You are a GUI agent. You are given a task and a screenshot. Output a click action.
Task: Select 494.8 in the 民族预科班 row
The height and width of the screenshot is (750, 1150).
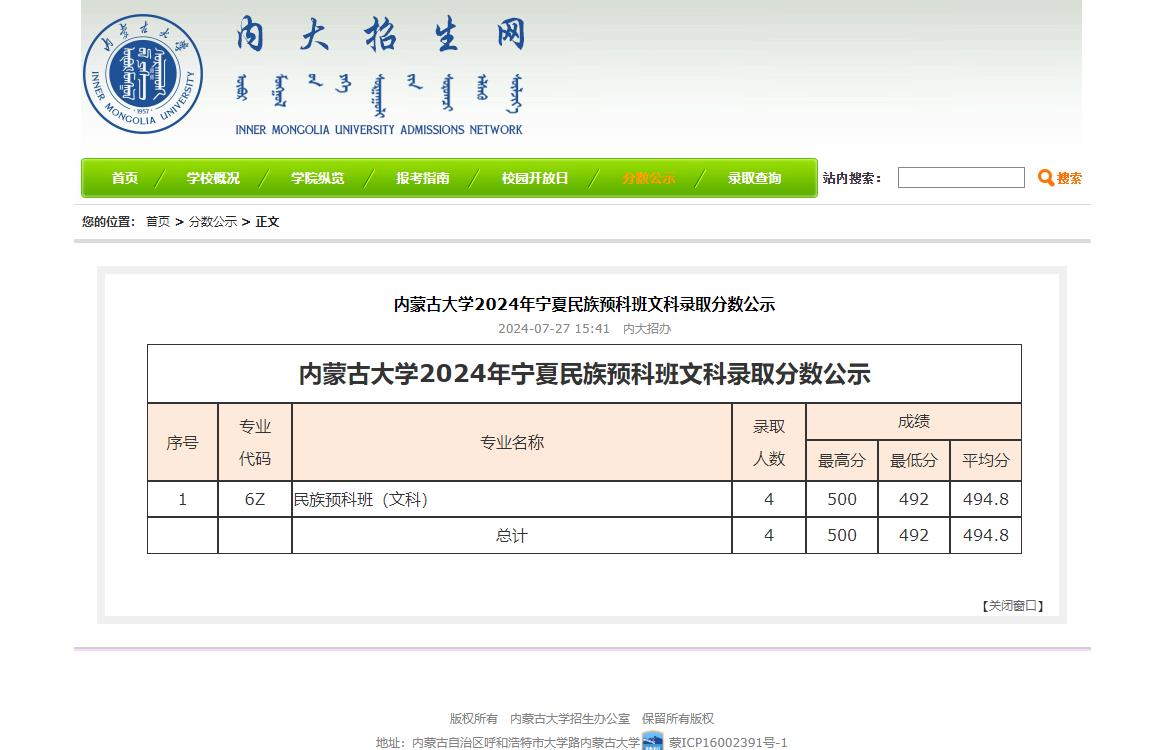pyautogui.click(x=986, y=499)
